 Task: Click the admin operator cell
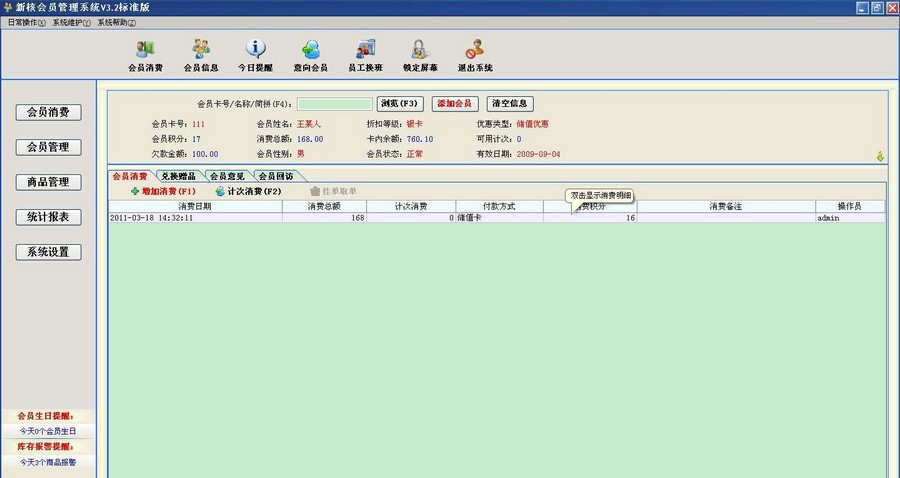pyautogui.click(x=850, y=218)
